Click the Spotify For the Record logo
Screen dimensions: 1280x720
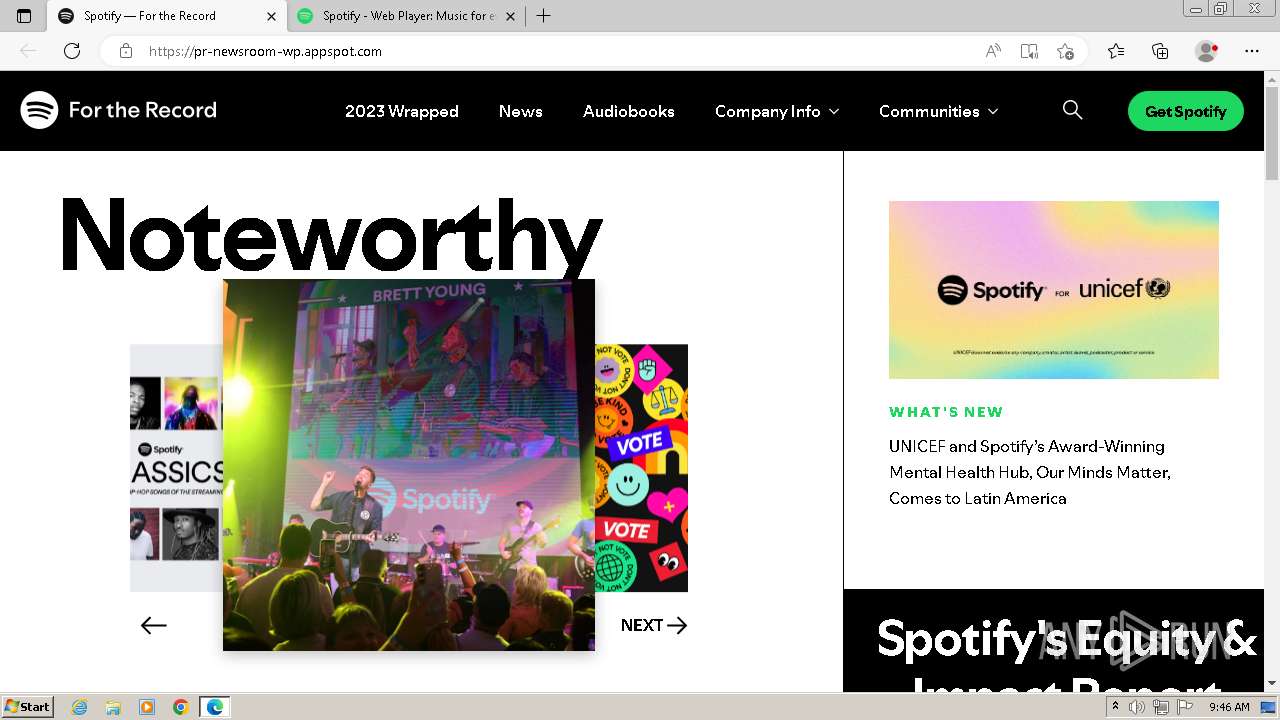pyautogui.click(x=119, y=110)
